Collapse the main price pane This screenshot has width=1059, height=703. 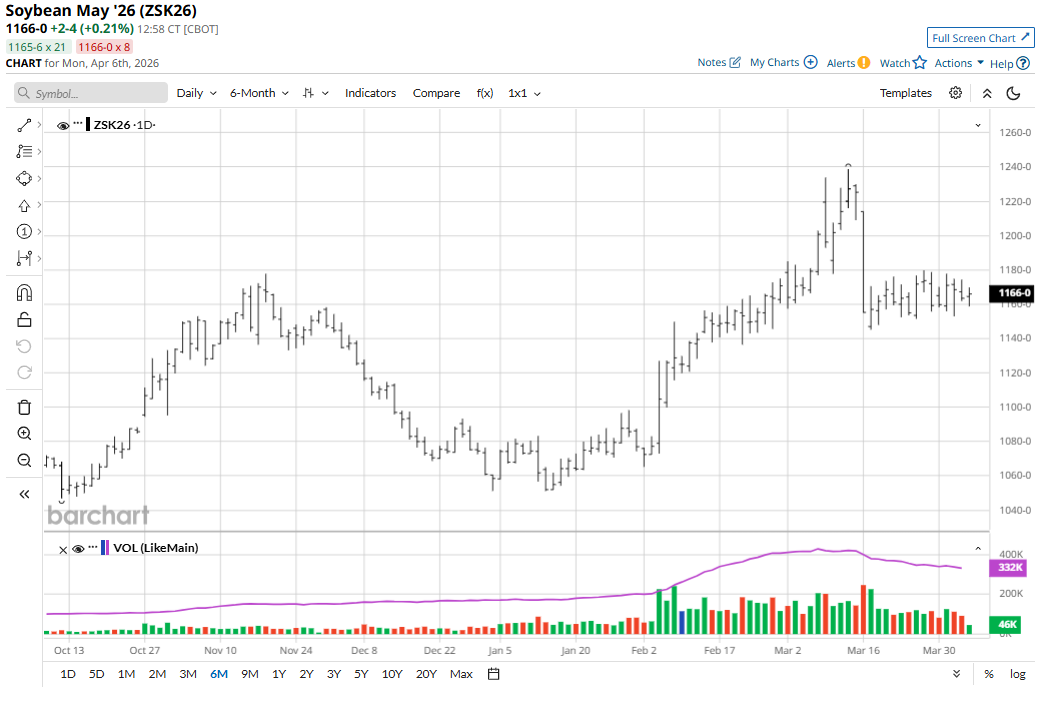tap(977, 126)
